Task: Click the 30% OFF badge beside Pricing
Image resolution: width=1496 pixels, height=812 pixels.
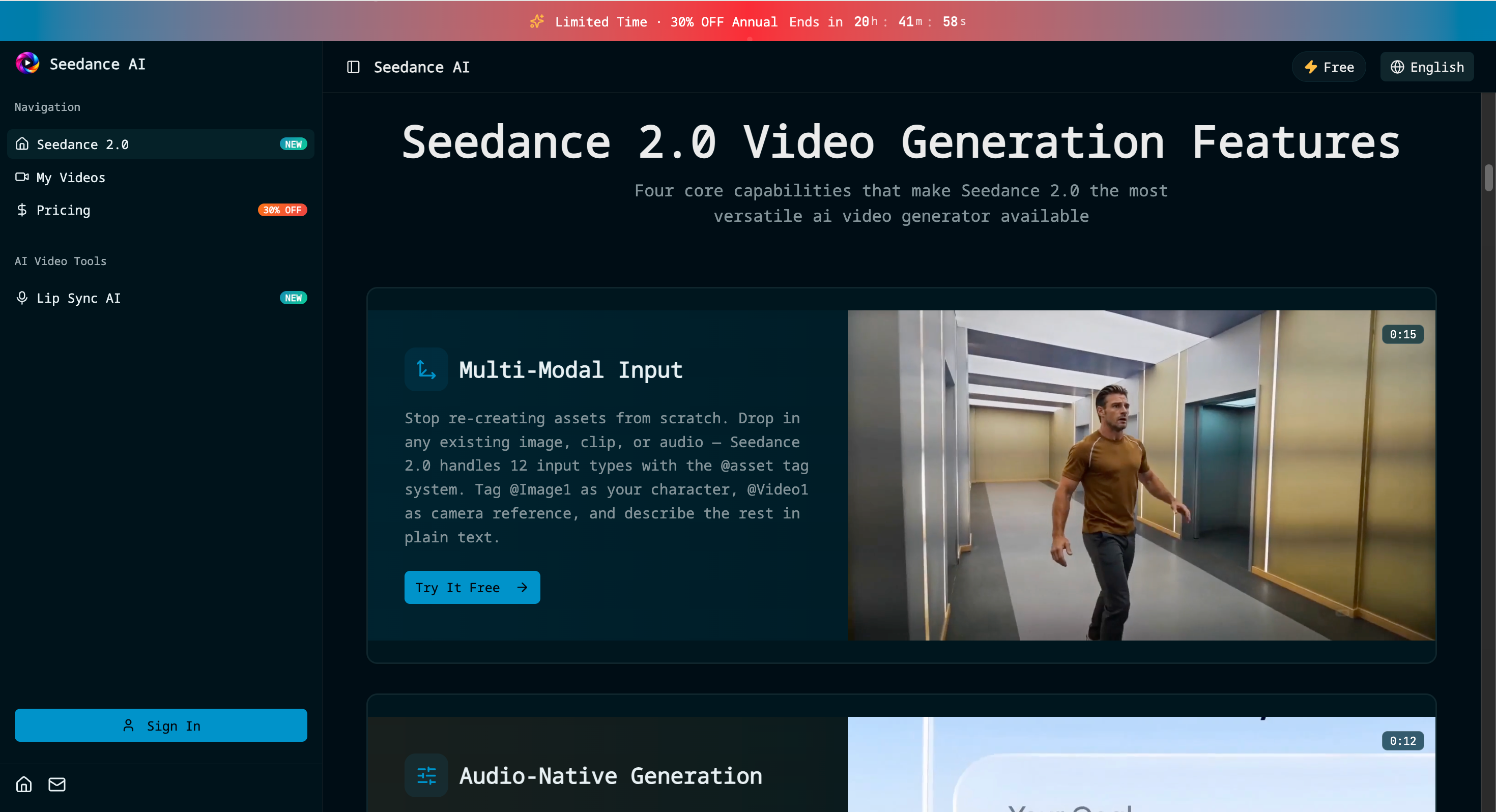Action: pos(282,210)
